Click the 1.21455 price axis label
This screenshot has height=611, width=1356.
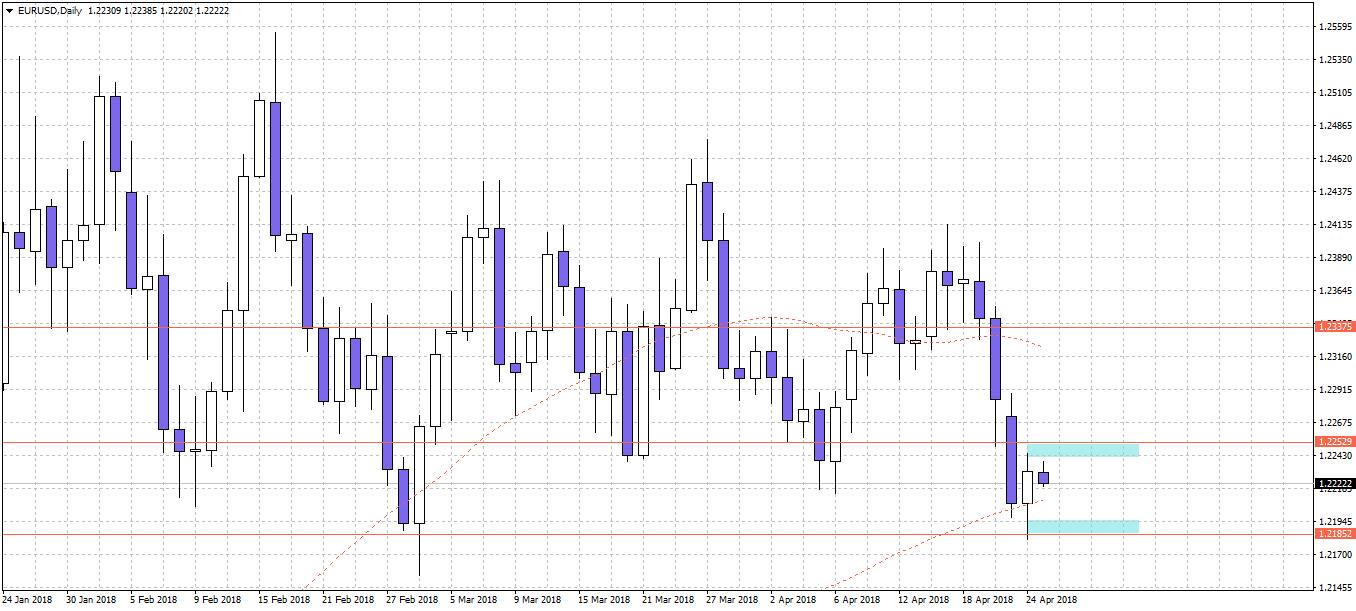pyautogui.click(x=1335, y=587)
